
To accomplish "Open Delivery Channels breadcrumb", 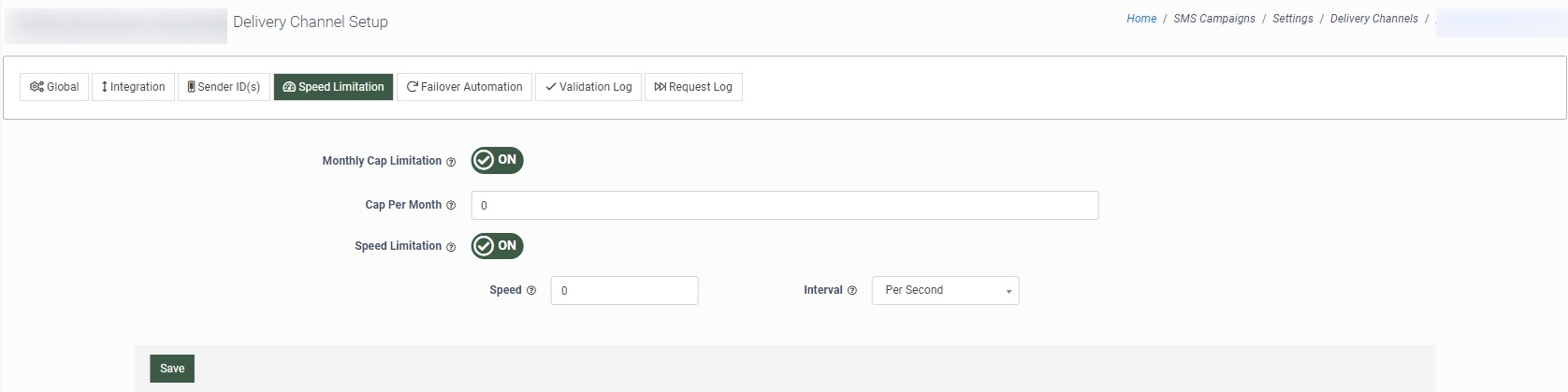I will (x=1373, y=19).
